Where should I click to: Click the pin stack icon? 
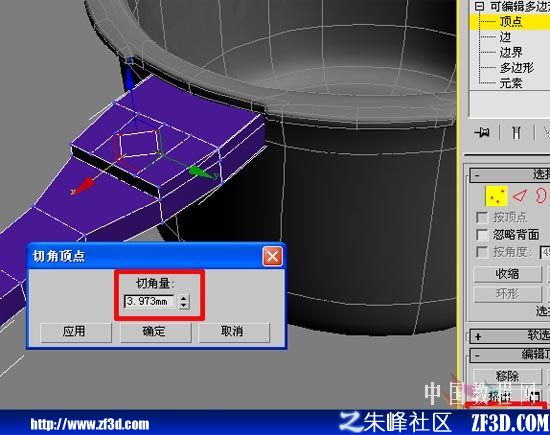click(482, 133)
